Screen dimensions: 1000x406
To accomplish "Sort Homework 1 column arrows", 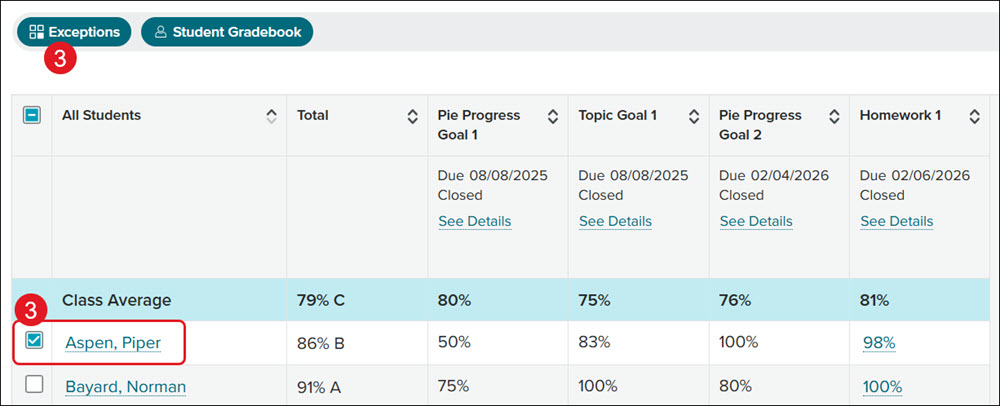I will [974, 116].
